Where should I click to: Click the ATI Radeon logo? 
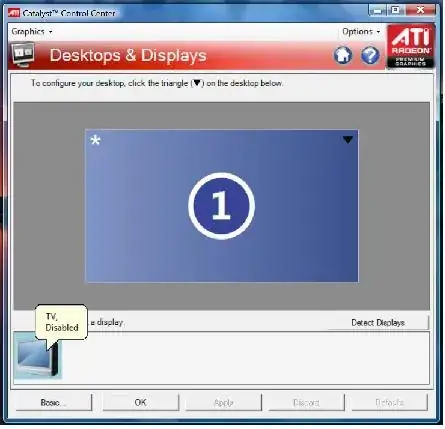(x=411, y=46)
